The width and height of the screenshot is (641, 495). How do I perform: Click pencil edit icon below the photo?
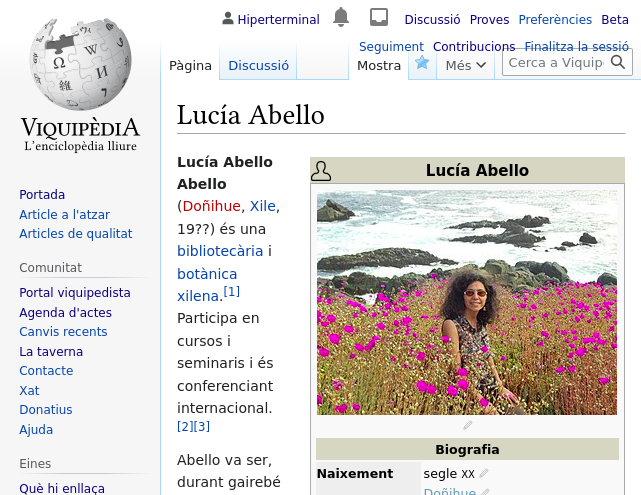[467, 425]
